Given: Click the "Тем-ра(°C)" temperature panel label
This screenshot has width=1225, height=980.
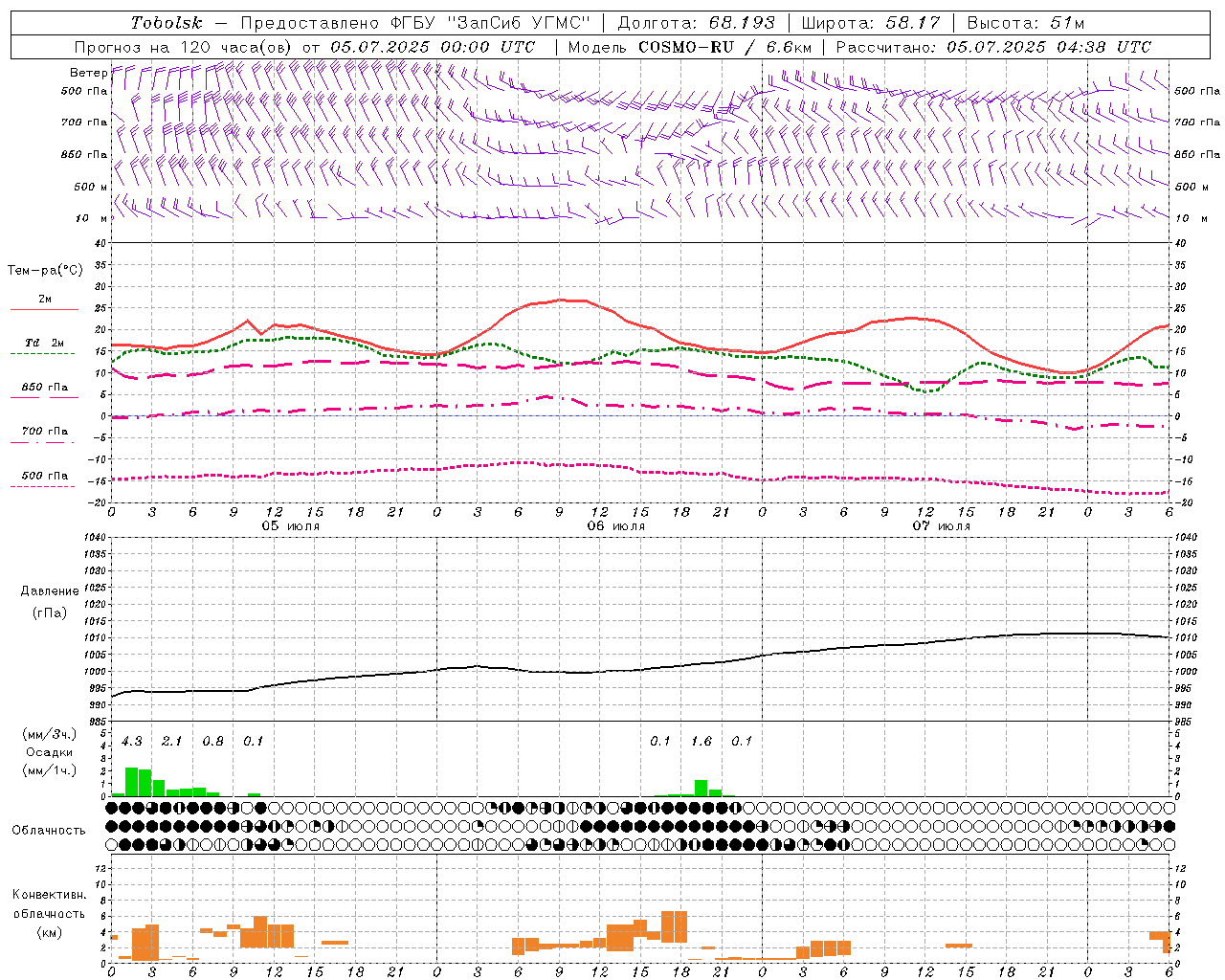Looking at the screenshot, I should (45, 271).
